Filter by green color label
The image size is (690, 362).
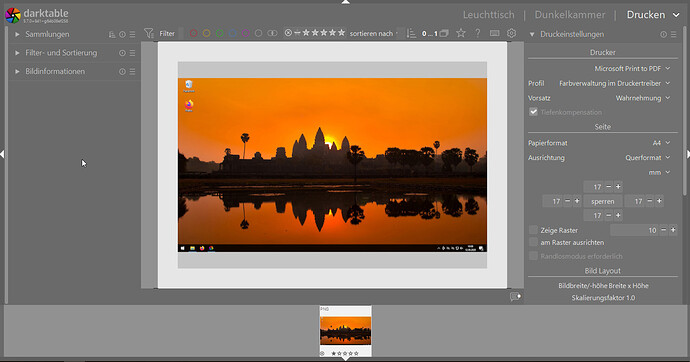click(x=220, y=33)
